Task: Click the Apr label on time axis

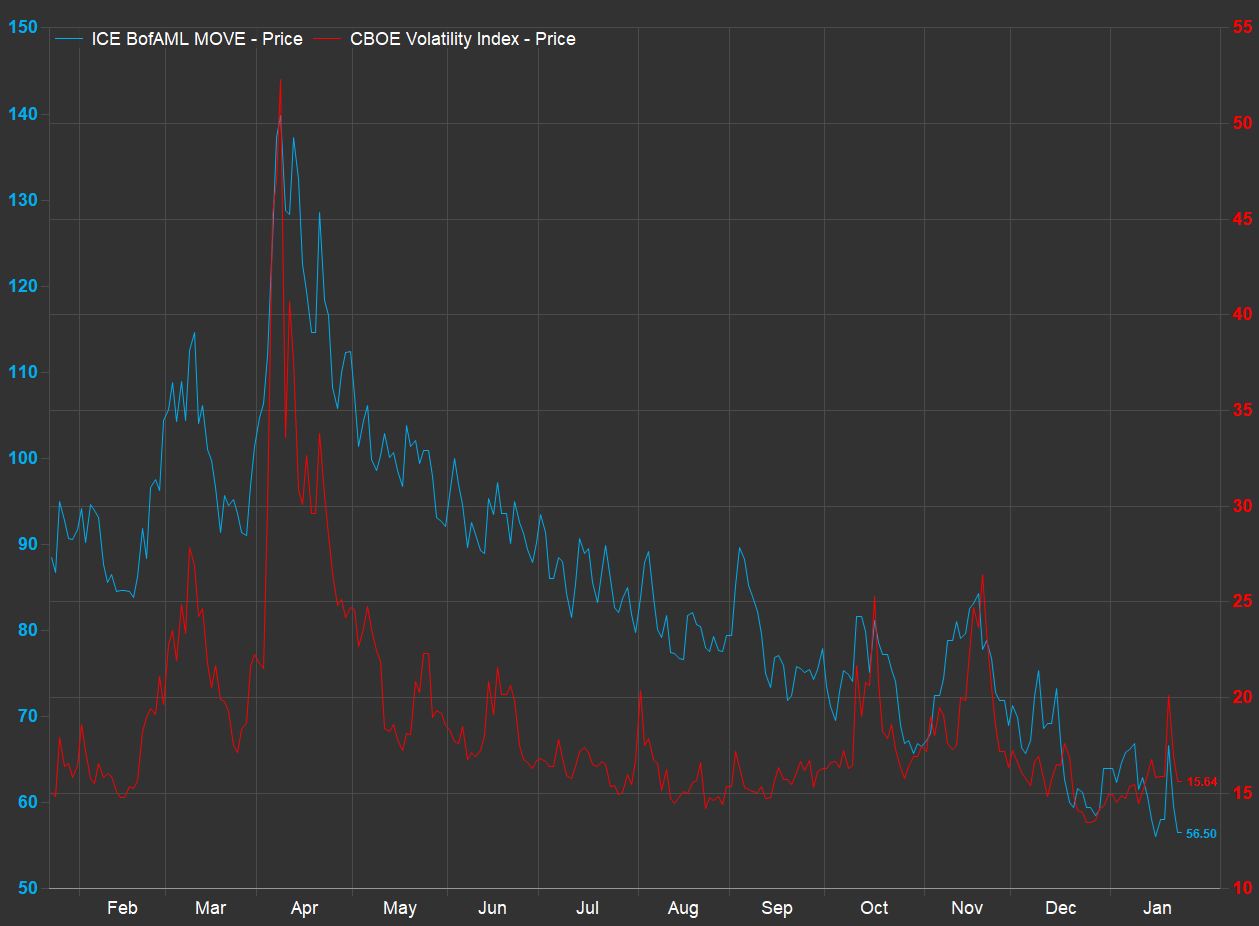Action: tap(304, 908)
